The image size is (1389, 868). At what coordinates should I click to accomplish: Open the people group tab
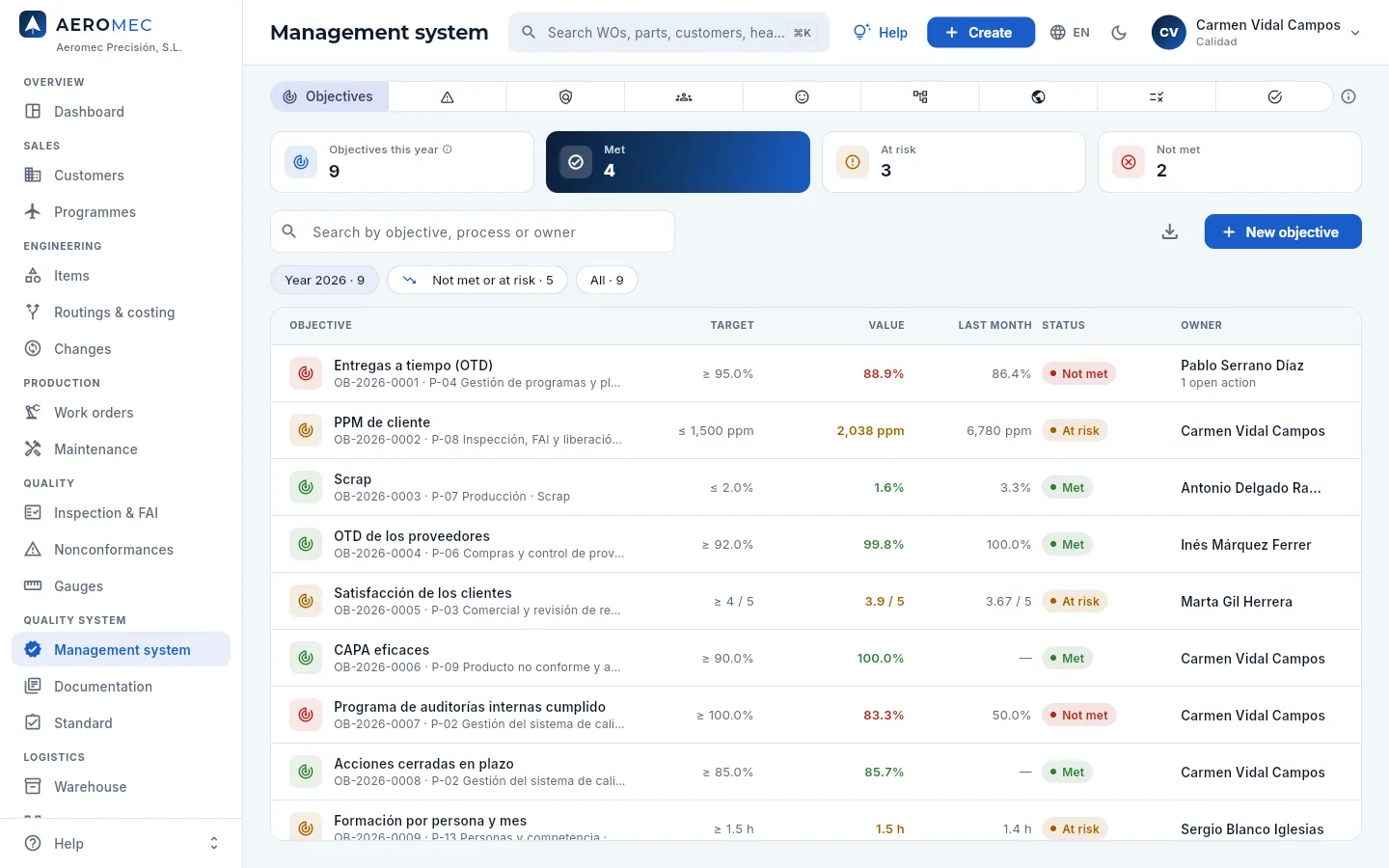tap(684, 96)
